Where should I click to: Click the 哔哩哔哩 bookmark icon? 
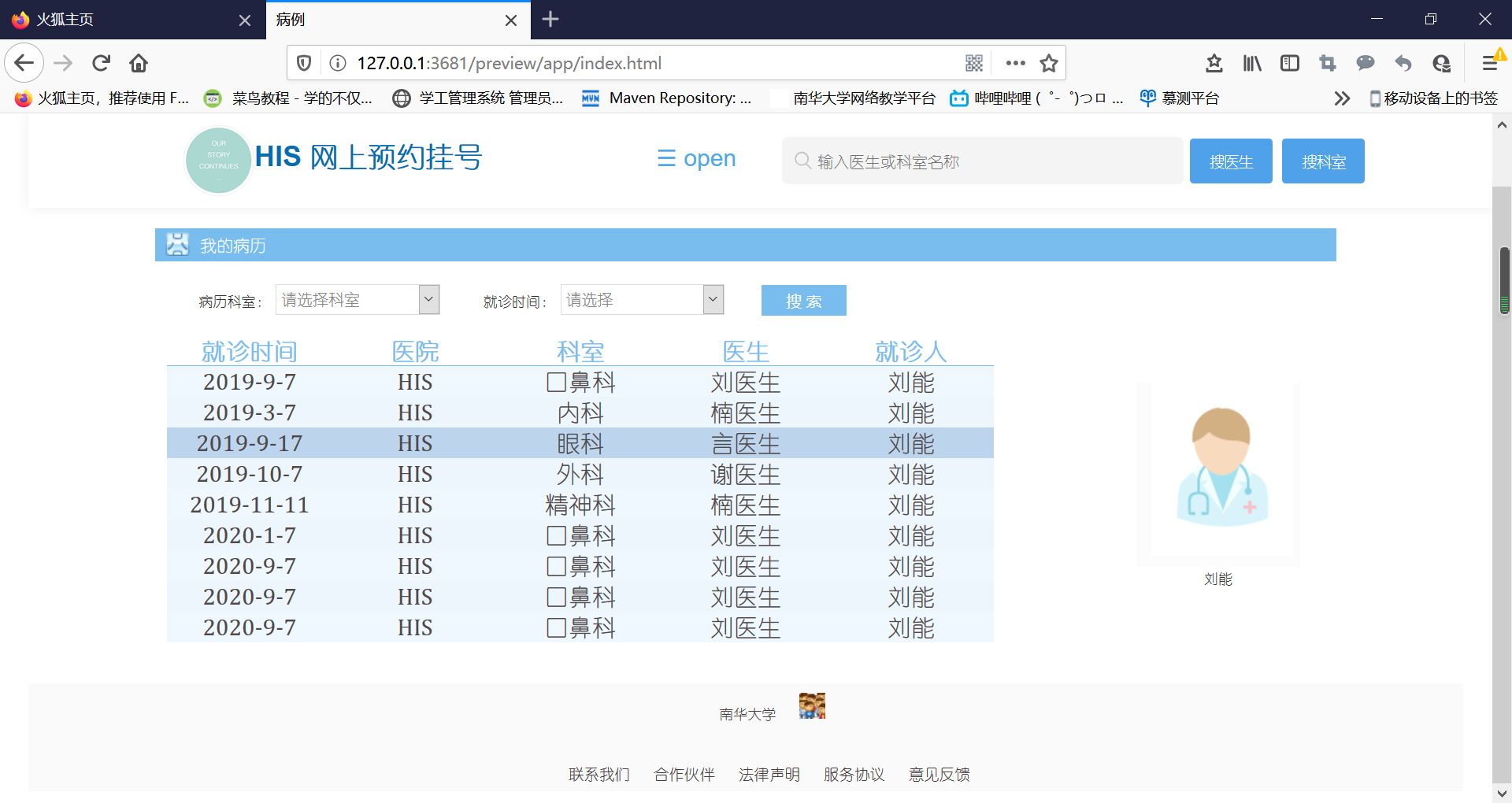959,98
